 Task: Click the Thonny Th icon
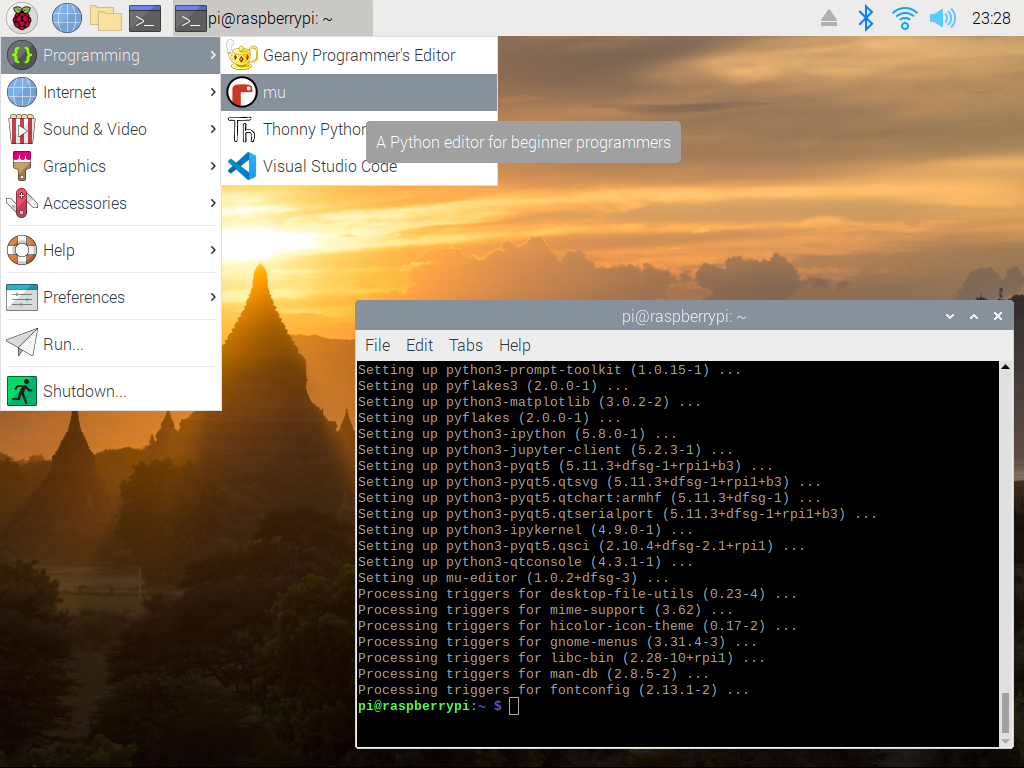tap(242, 130)
